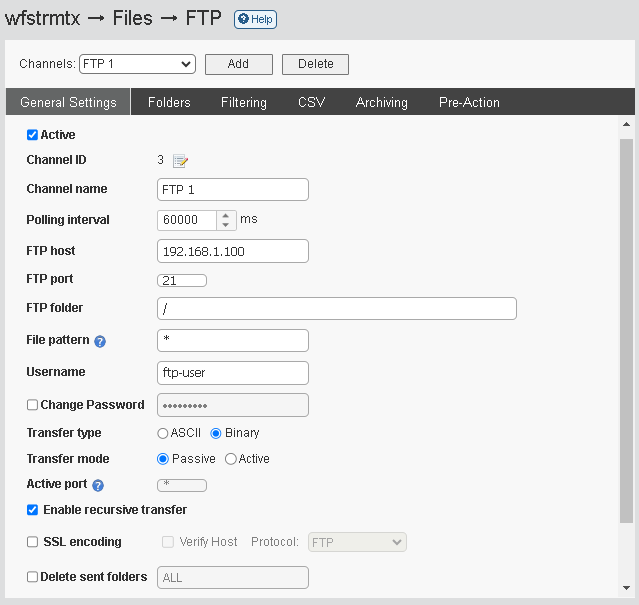Click the scrollbar down arrow
The image size is (639, 605).
click(626, 587)
